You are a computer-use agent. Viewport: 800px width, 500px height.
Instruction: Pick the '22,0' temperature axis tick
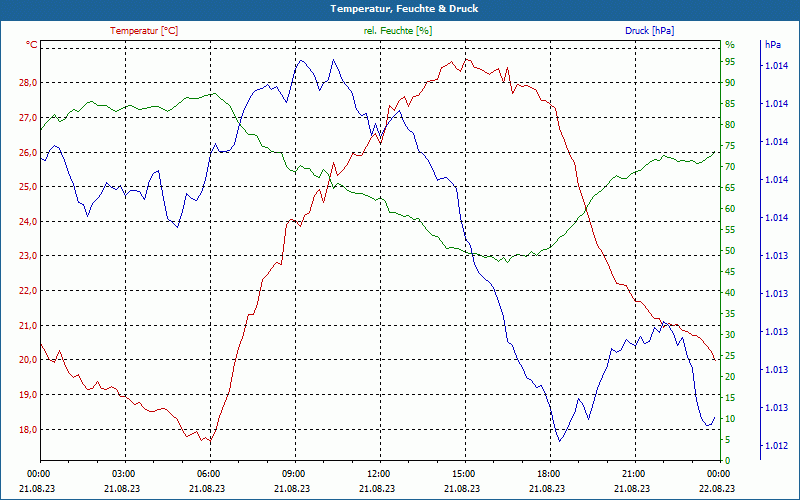tap(28, 290)
